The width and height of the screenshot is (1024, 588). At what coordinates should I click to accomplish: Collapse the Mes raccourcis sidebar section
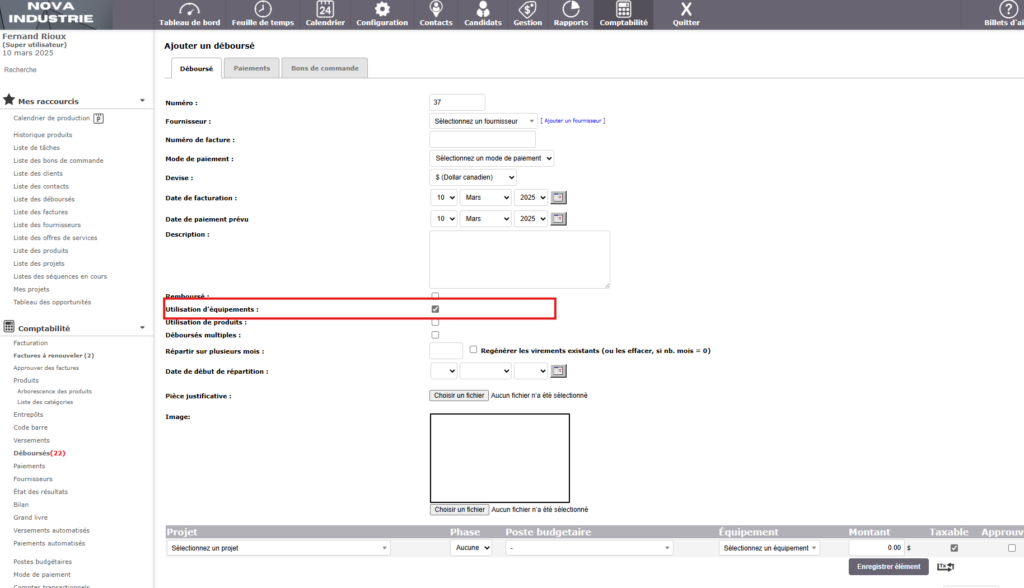pos(142,101)
